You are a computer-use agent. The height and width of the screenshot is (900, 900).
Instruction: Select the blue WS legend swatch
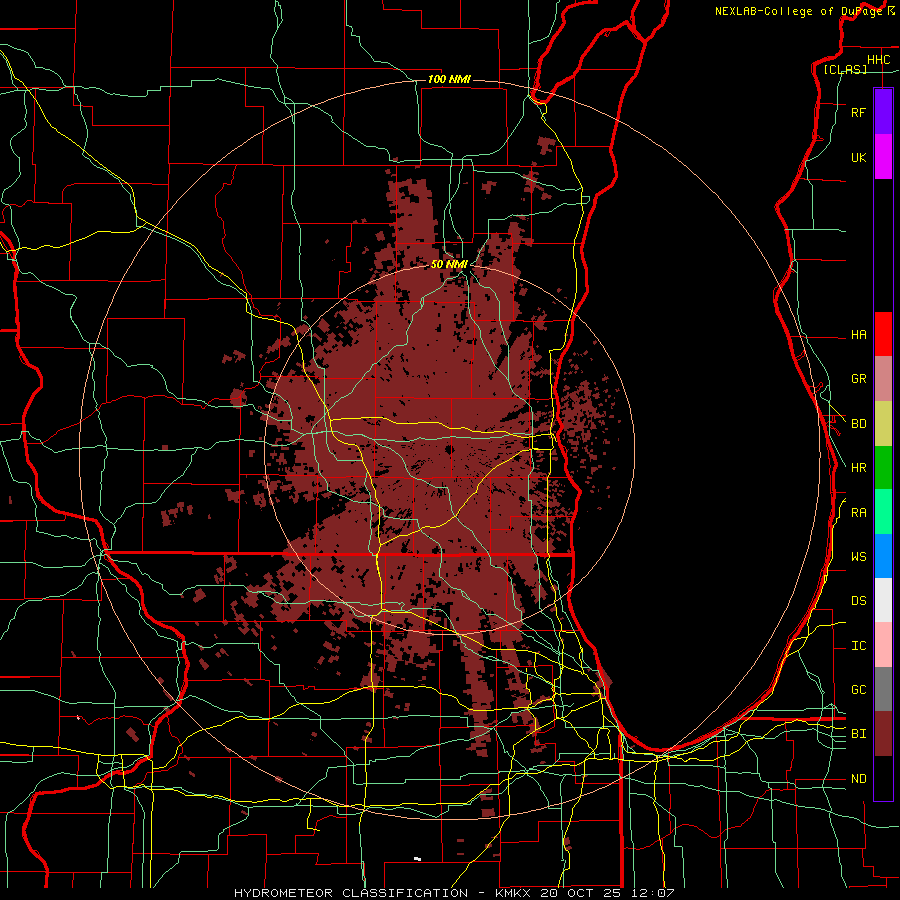(883, 556)
